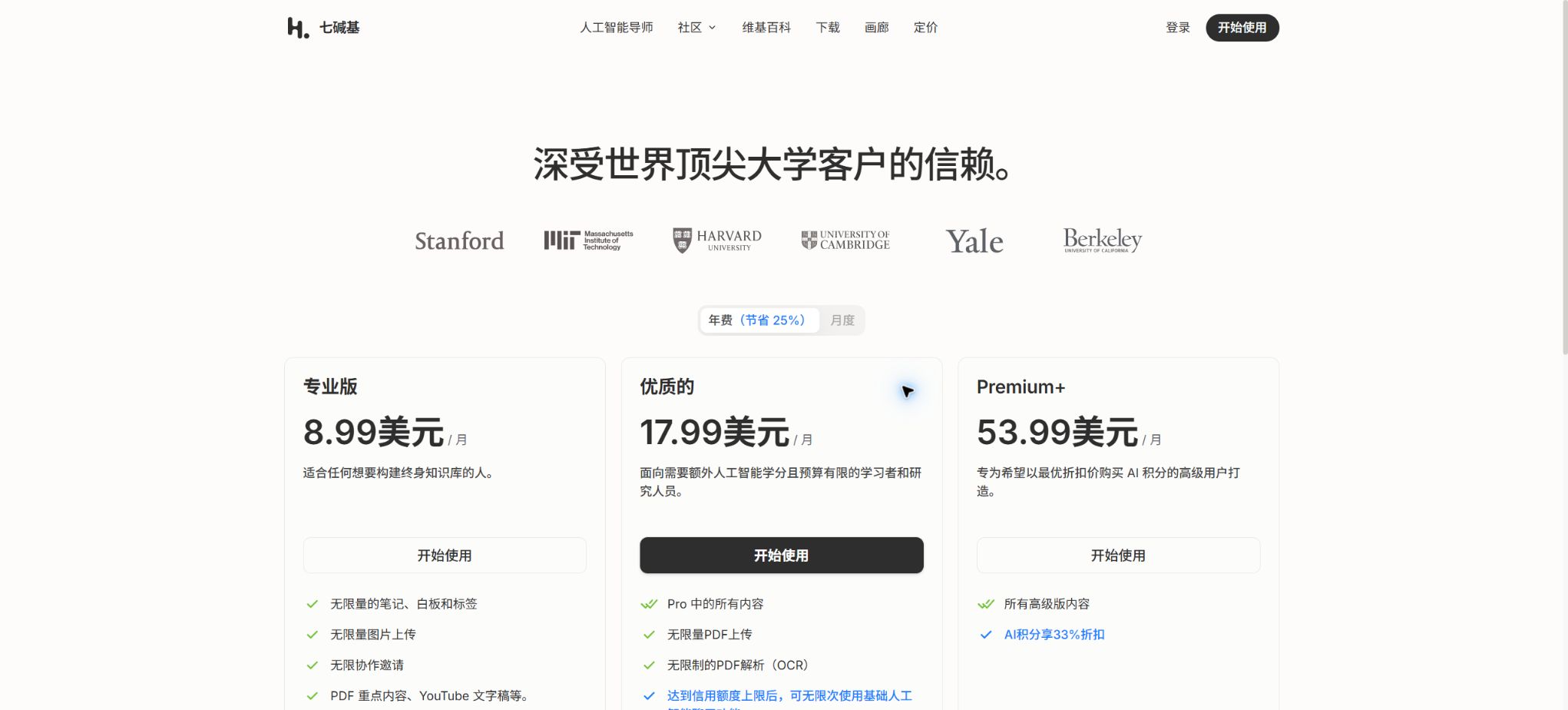Click the description 面向需要额外人工智能学分

coord(781,483)
